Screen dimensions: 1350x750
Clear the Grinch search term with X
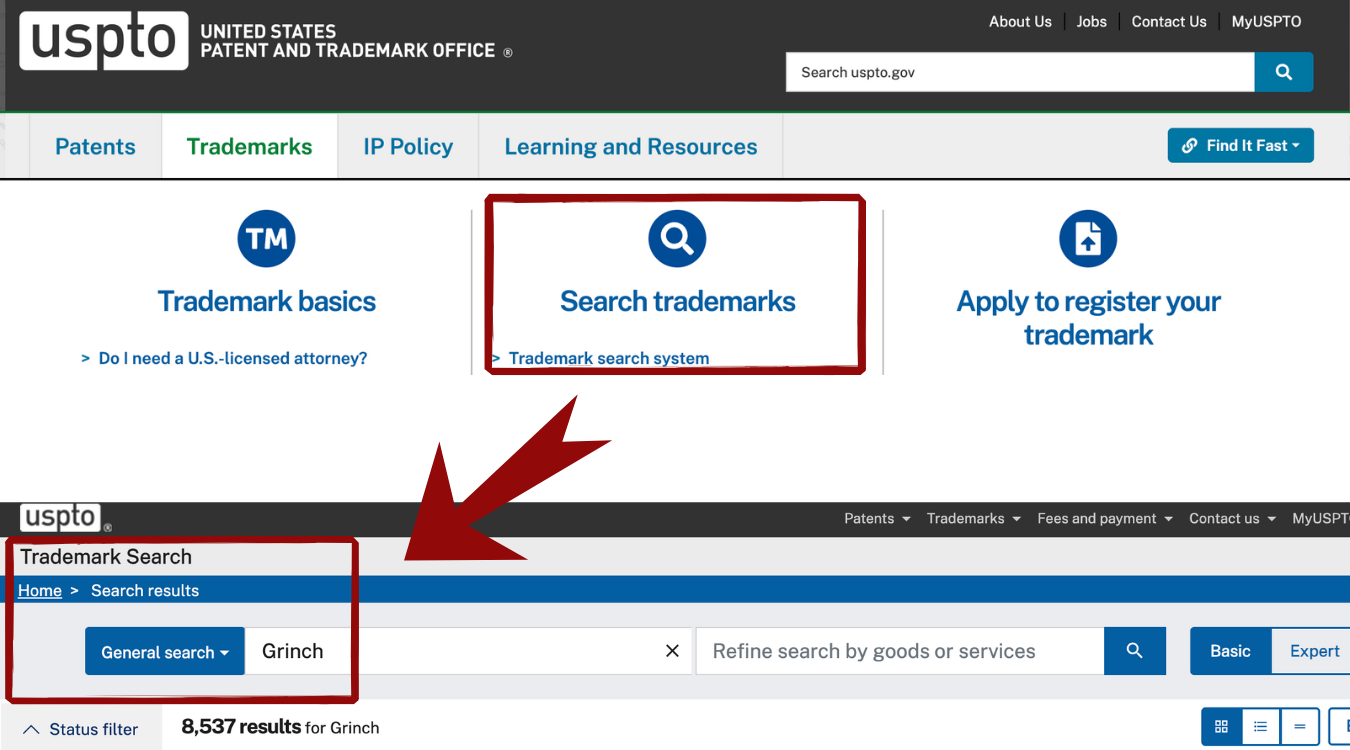point(672,651)
